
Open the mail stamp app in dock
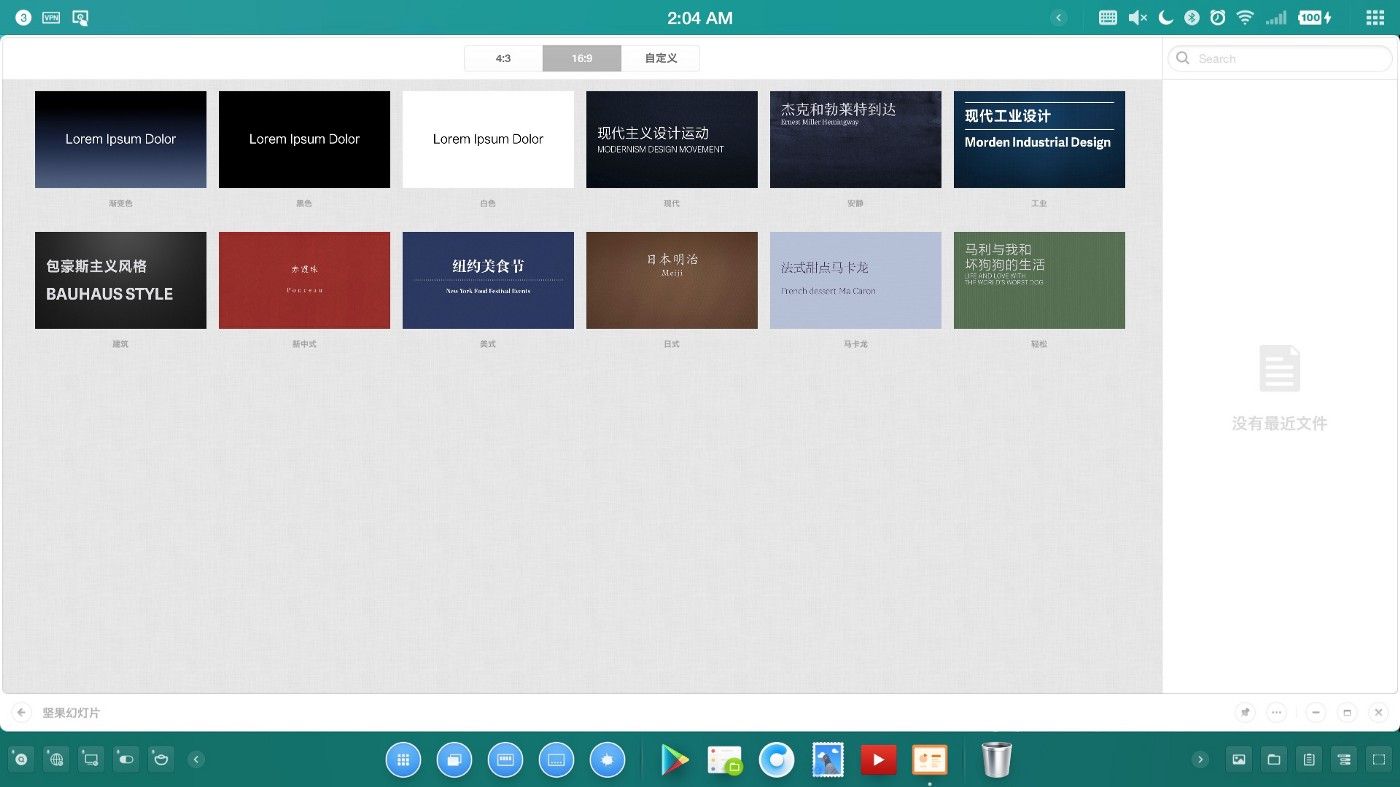(x=827, y=760)
